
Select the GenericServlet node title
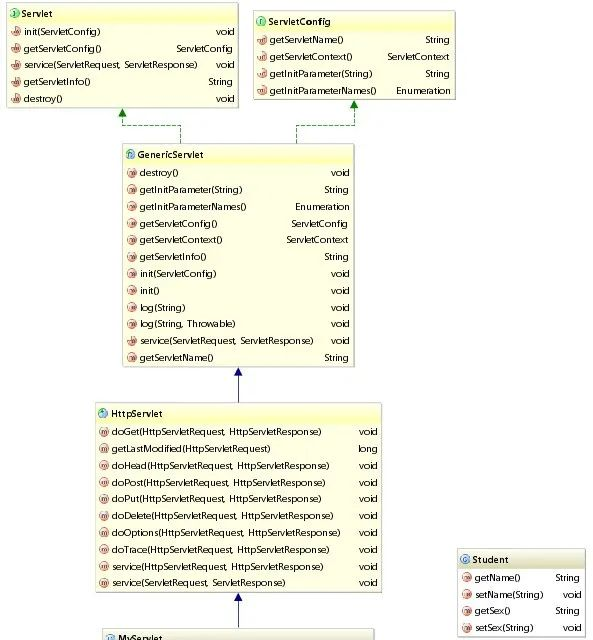pos(170,154)
